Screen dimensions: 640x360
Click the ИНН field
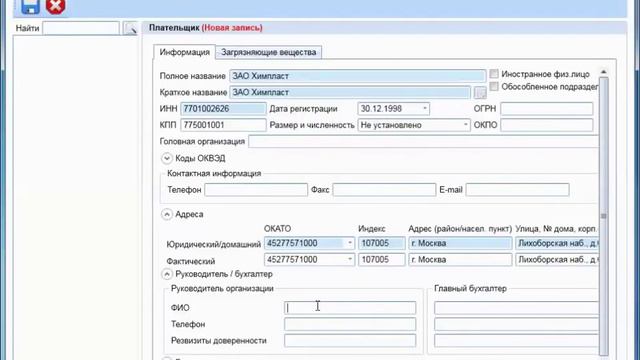(223, 109)
